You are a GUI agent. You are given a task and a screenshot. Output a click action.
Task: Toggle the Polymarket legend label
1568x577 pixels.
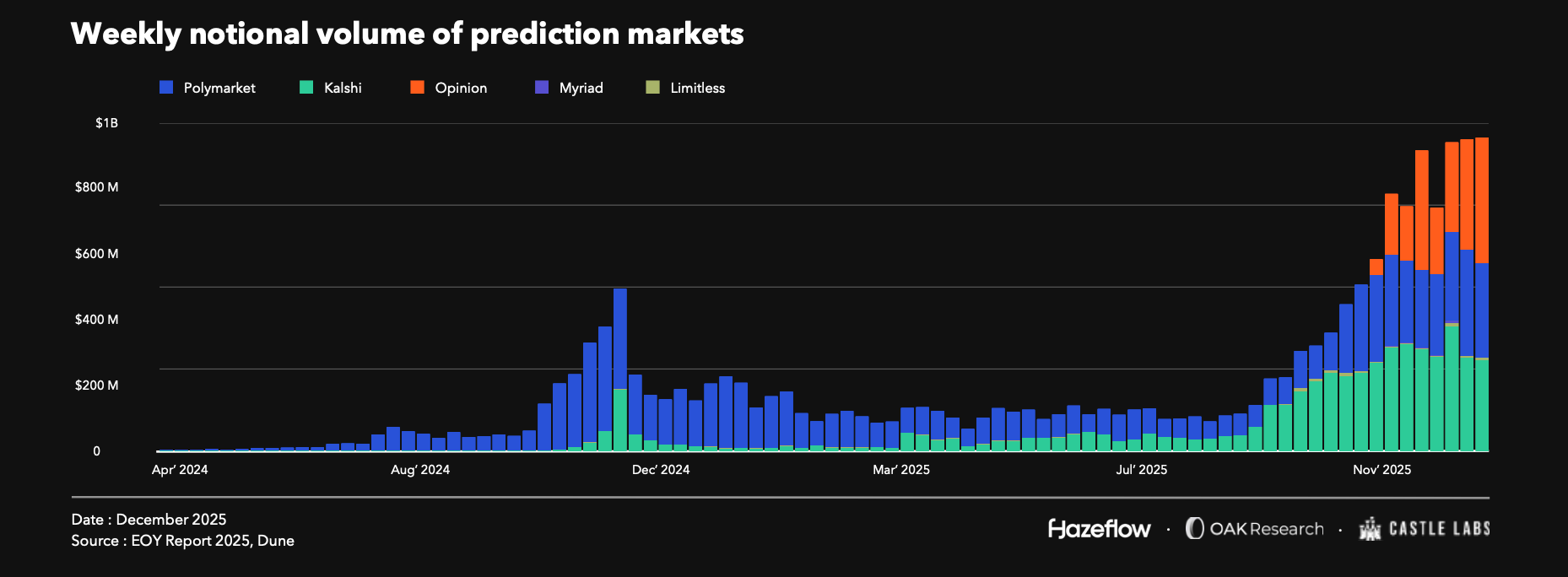pyautogui.click(x=219, y=88)
